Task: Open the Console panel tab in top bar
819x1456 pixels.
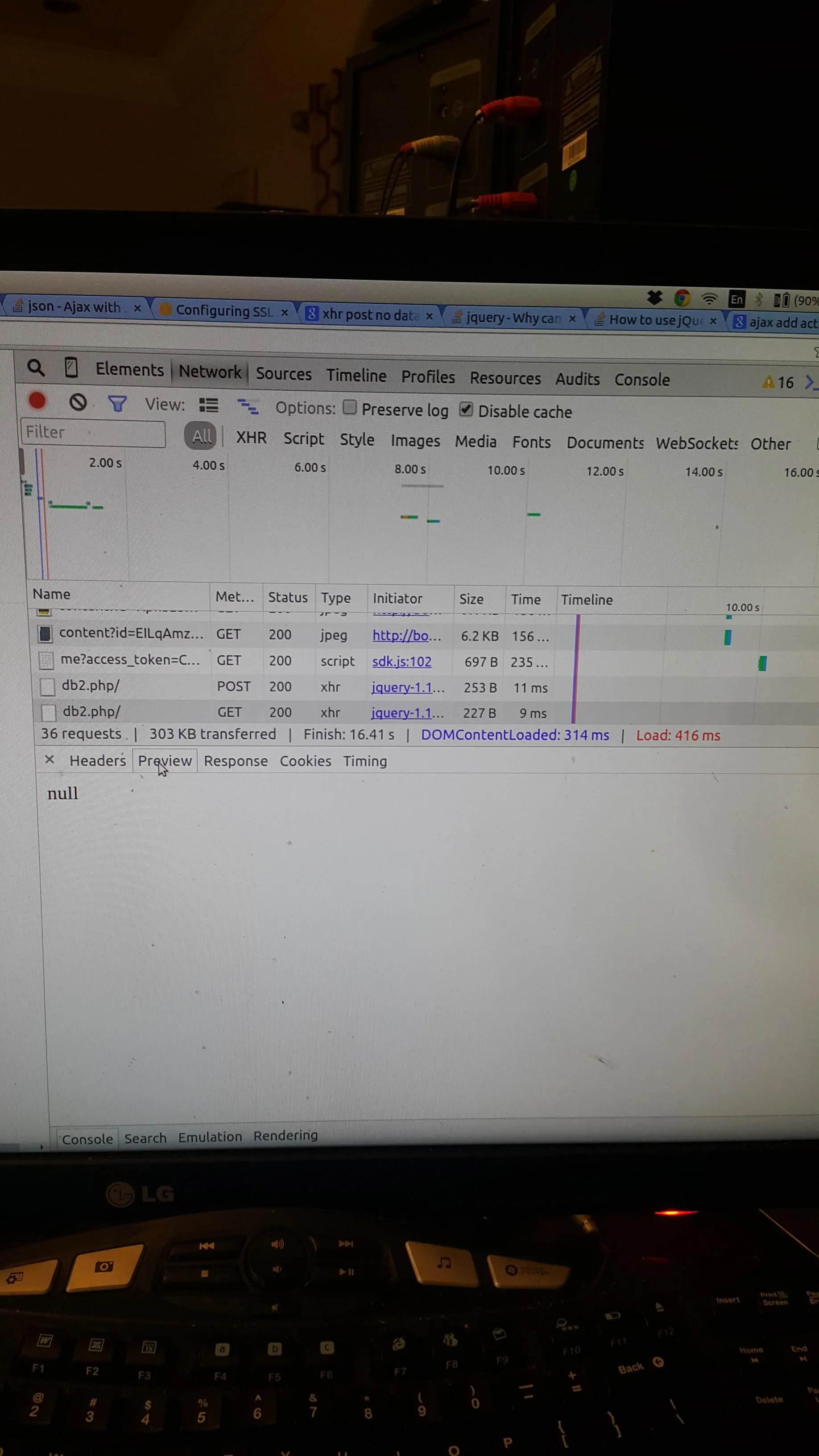Action: tap(643, 380)
